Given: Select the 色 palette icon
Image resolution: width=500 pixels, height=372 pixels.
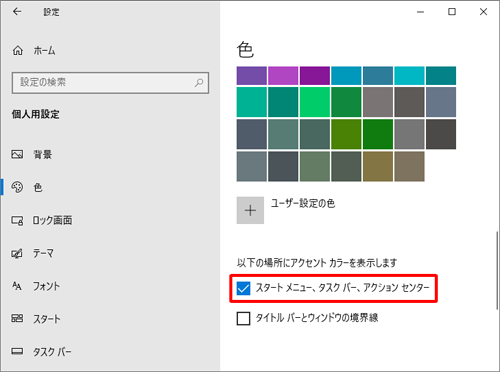Looking at the screenshot, I should [x=17, y=187].
